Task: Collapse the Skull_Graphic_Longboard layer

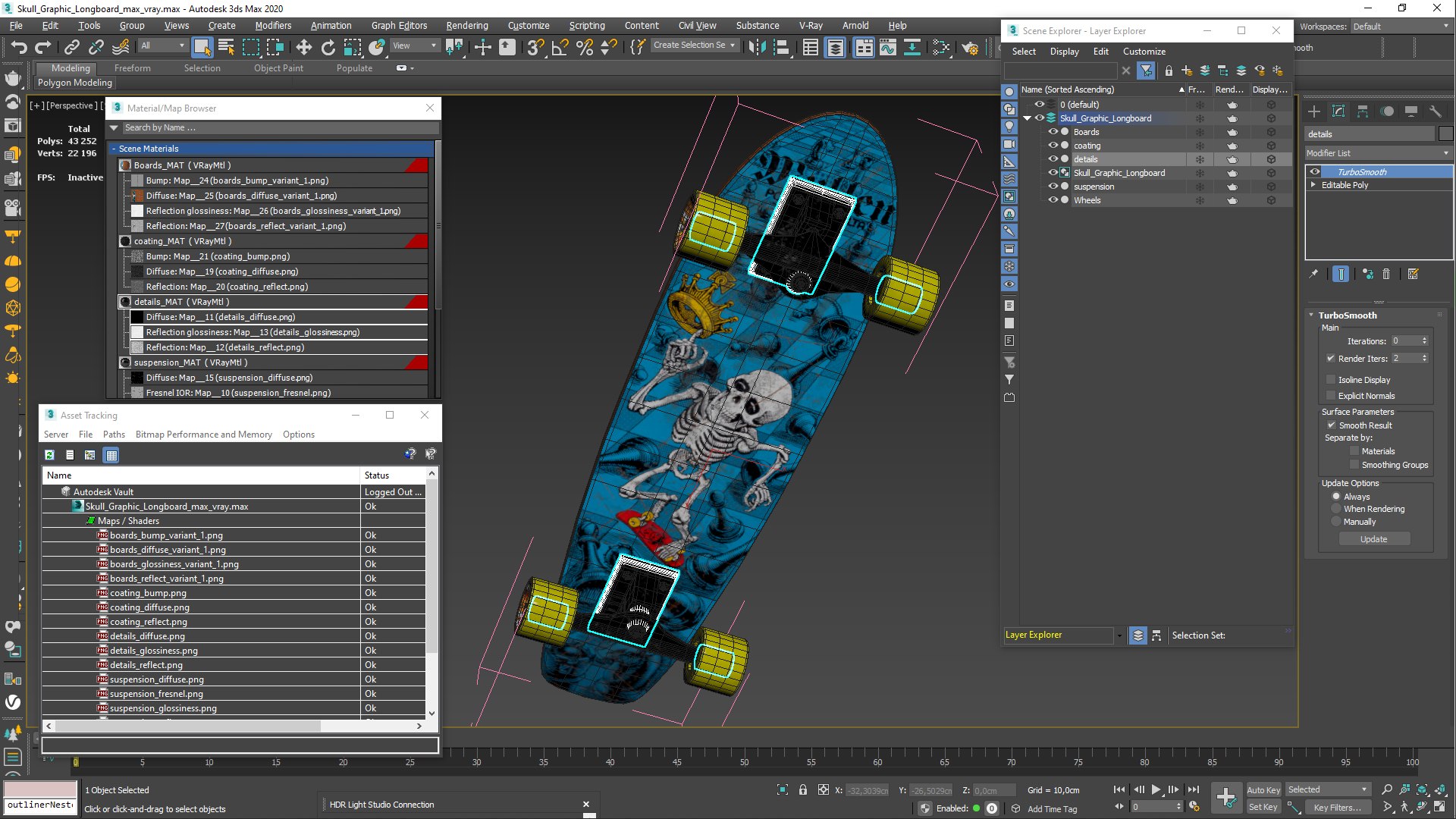Action: click(x=1028, y=118)
